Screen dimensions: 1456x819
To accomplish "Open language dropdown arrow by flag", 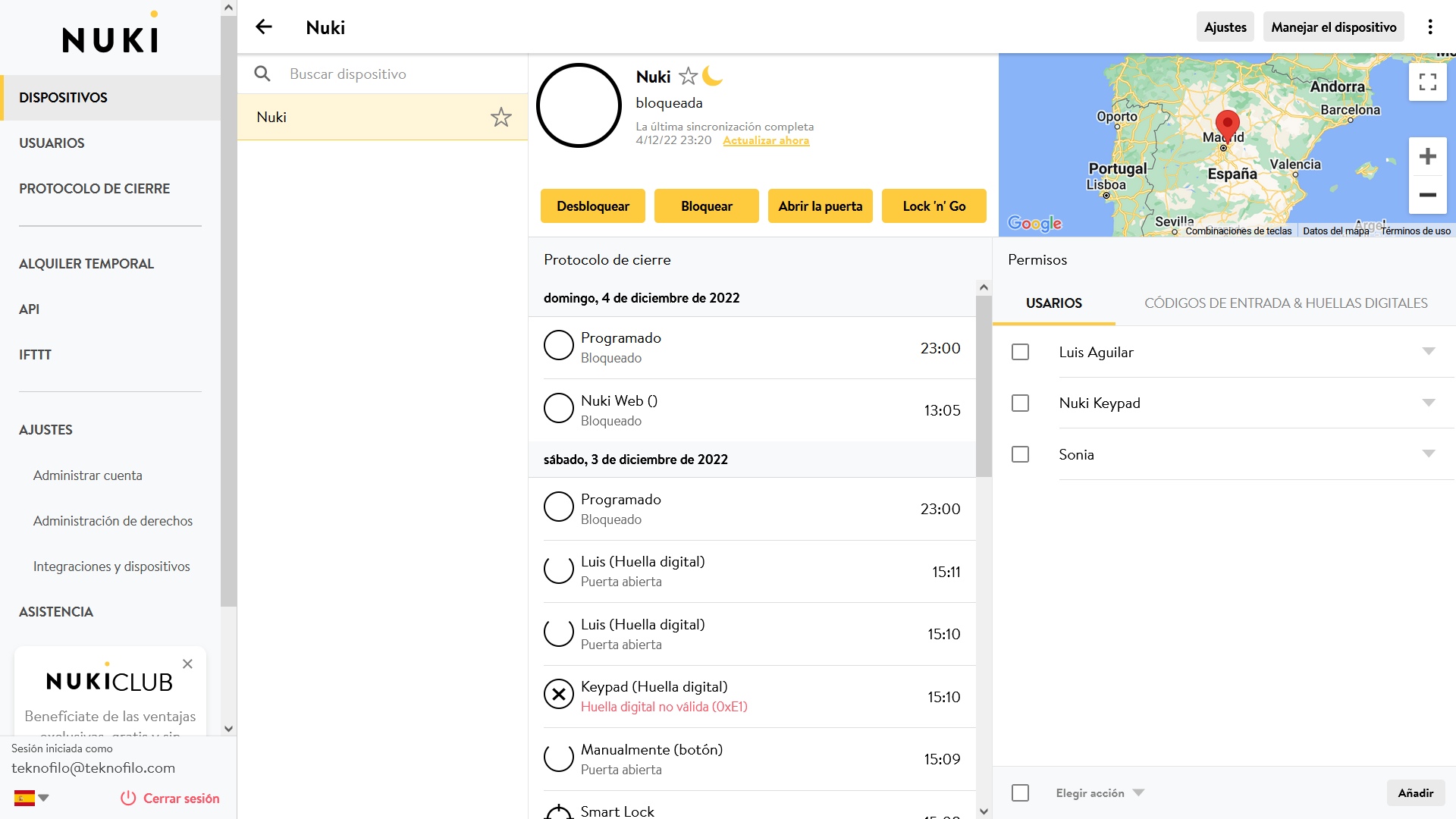I will click(44, 798).
